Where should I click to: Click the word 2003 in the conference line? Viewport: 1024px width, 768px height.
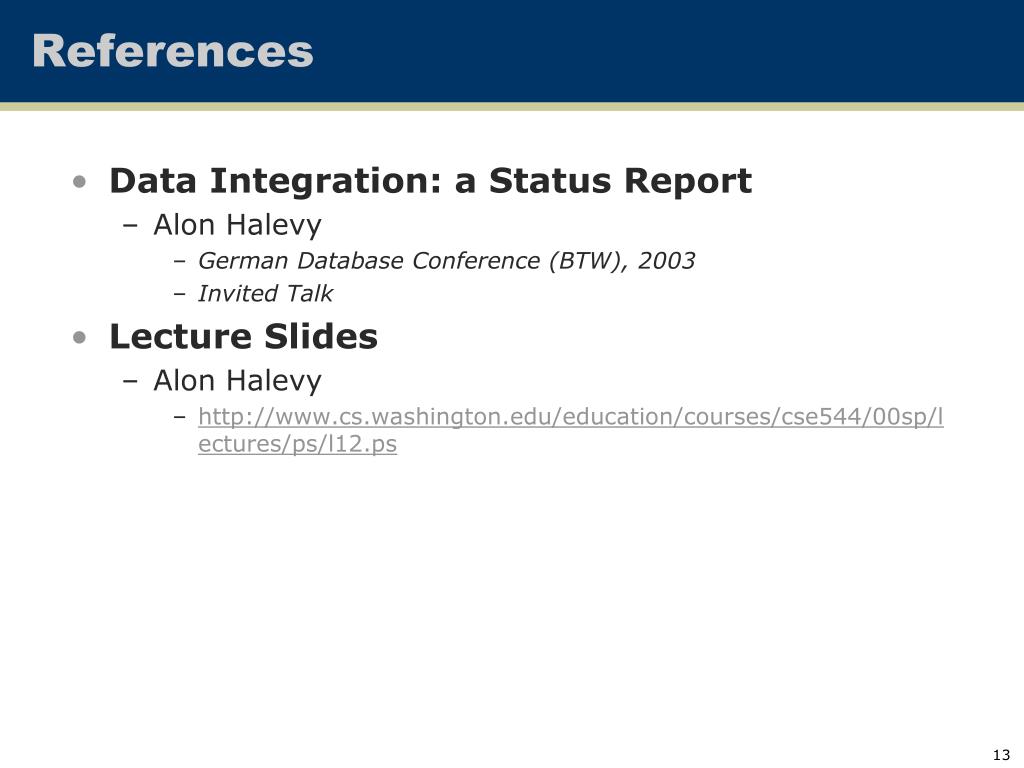tap(666, 261)
